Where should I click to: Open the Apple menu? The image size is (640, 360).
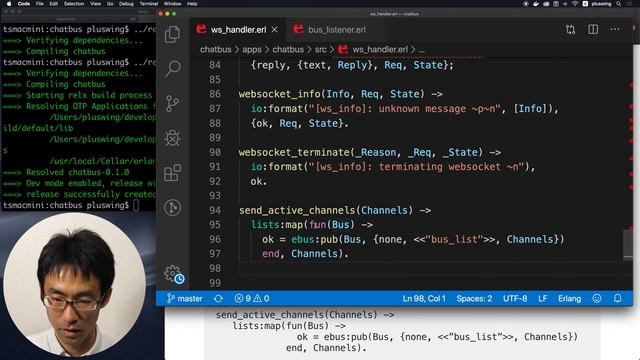pos(9,4)
